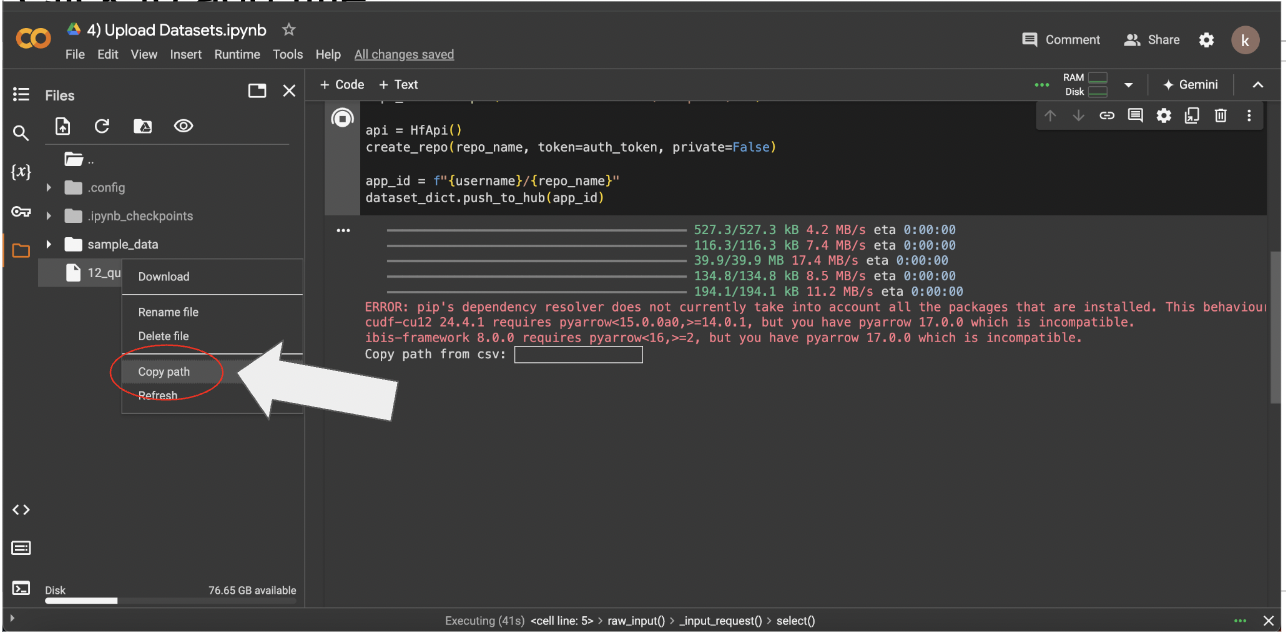This screenshot has height=636, width=1286.
Task: Star the notebook title
Action: click(x=289, y=30)
